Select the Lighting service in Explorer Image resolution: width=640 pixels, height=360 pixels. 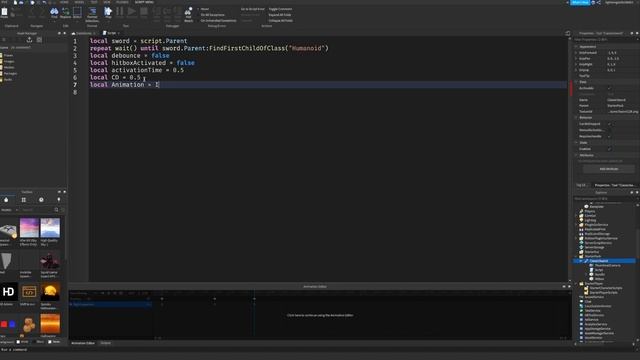click(590, 220)
